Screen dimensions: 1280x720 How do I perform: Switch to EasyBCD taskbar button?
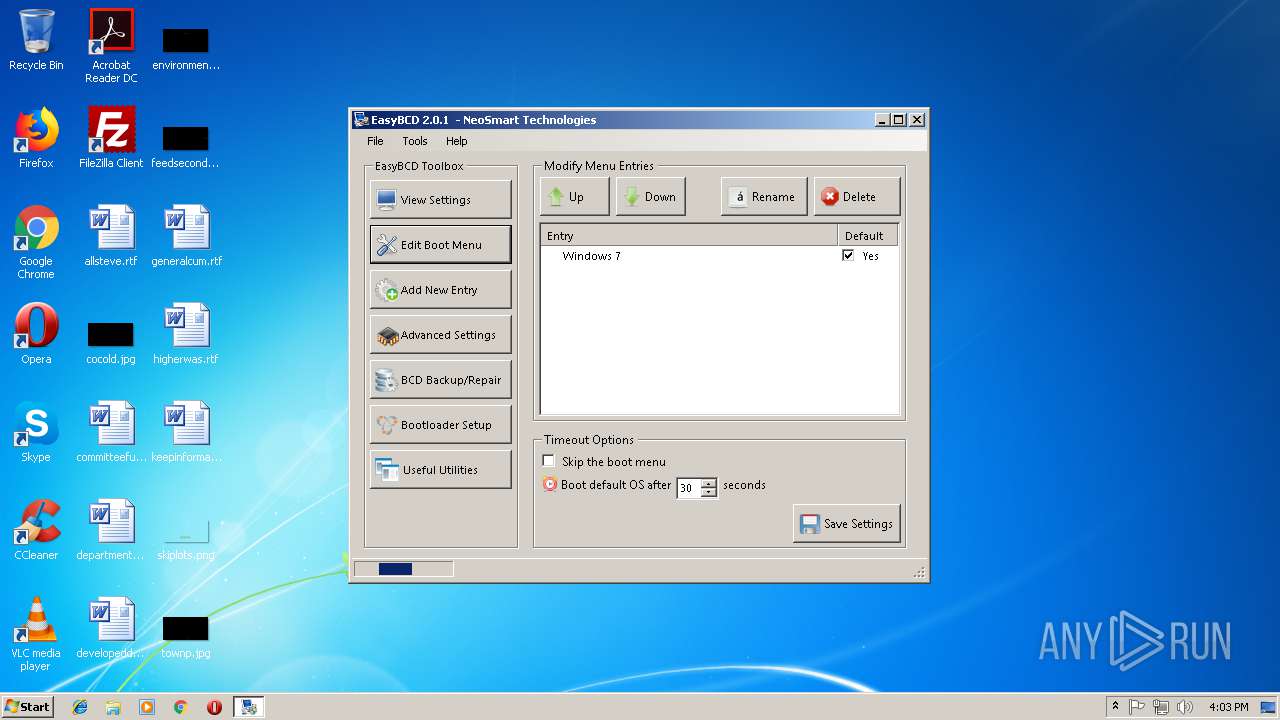click(248, 707)
